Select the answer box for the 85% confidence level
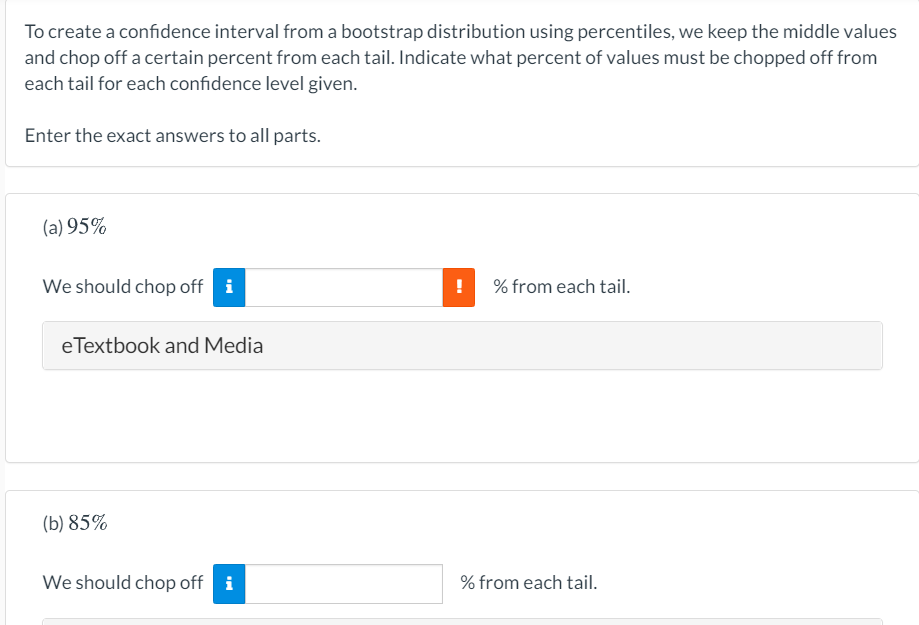The width and height of the screenshot is (919, 625). point(345,583)
